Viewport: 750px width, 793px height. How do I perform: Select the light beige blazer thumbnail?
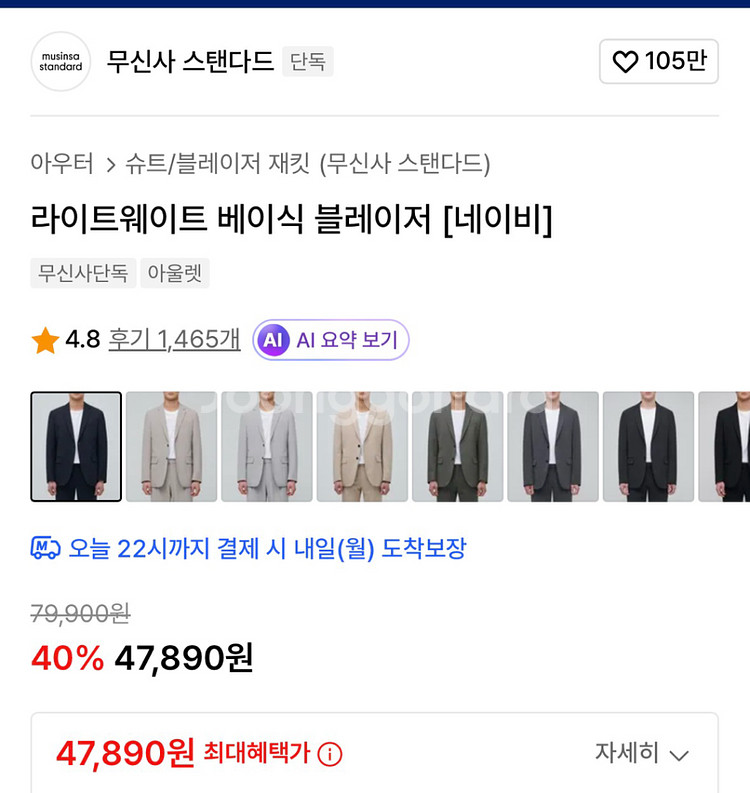[x=171, y=446]
